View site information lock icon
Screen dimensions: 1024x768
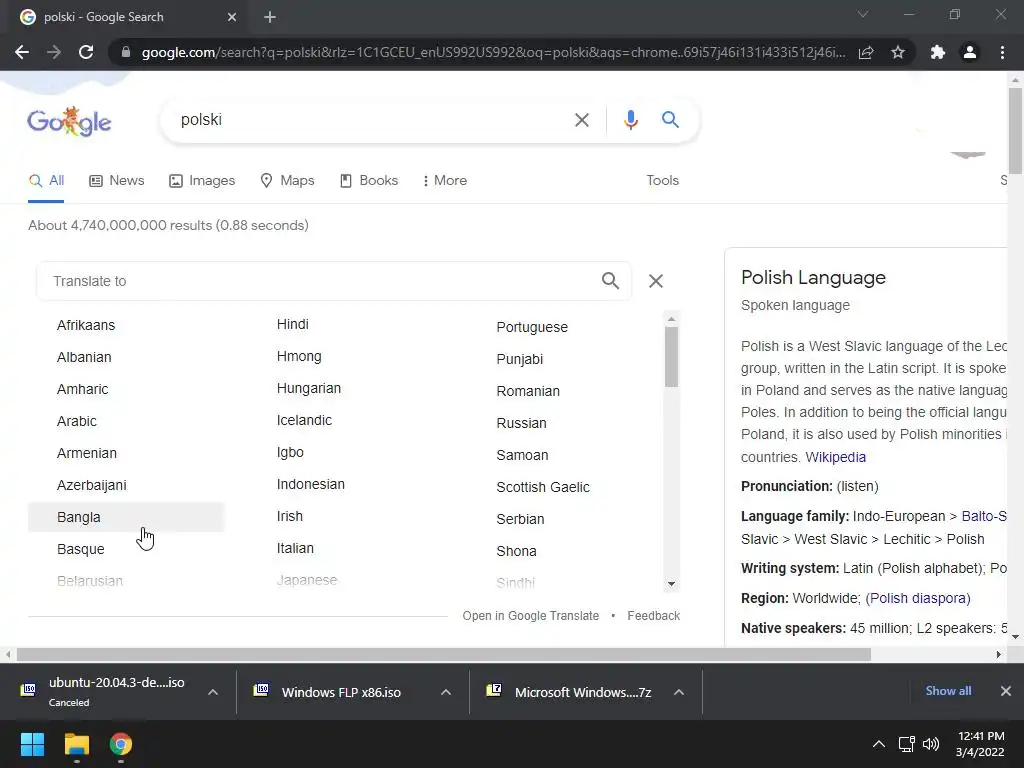click(x=126, y=52)
